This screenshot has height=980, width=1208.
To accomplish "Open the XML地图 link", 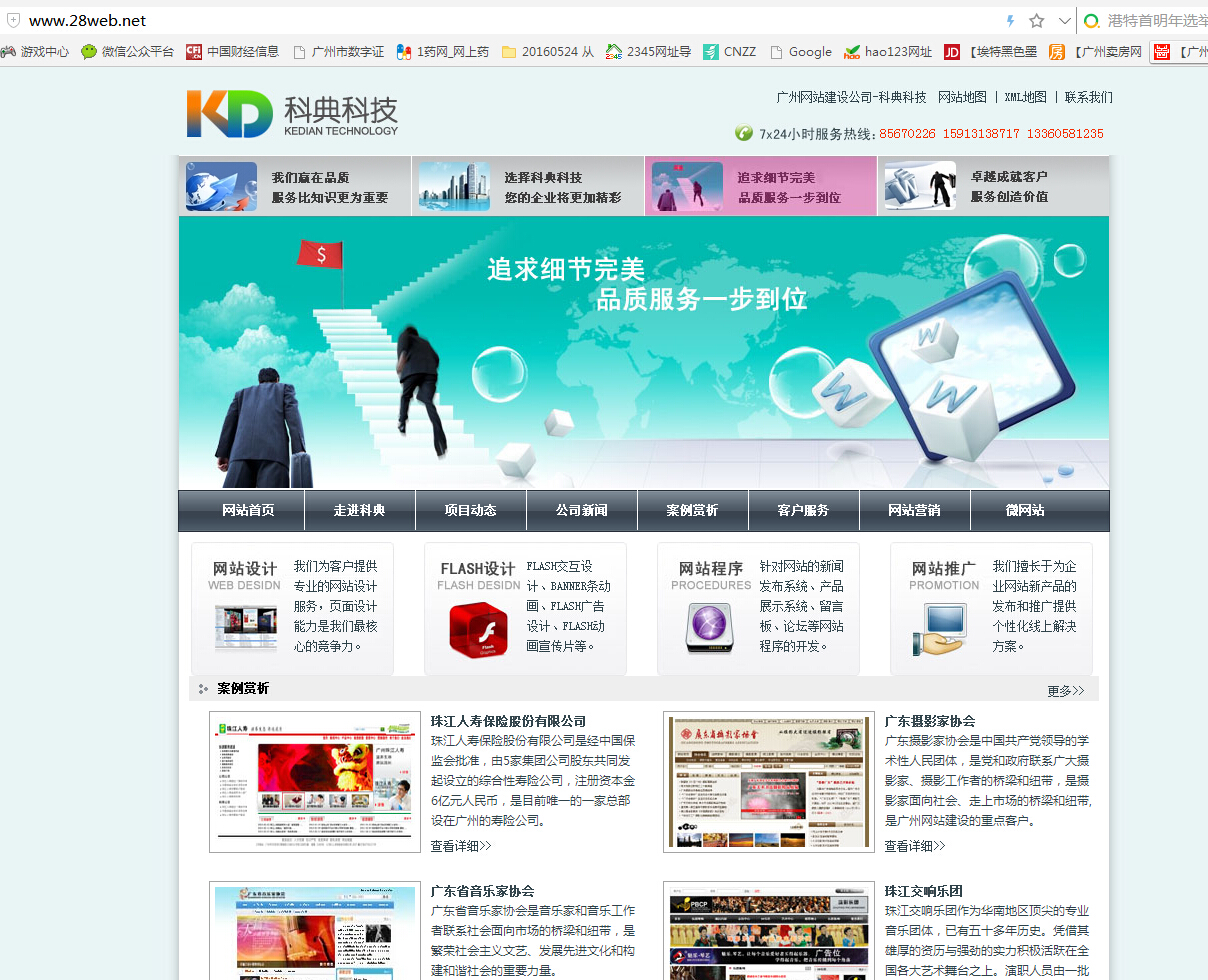I will click(1025, 97).
